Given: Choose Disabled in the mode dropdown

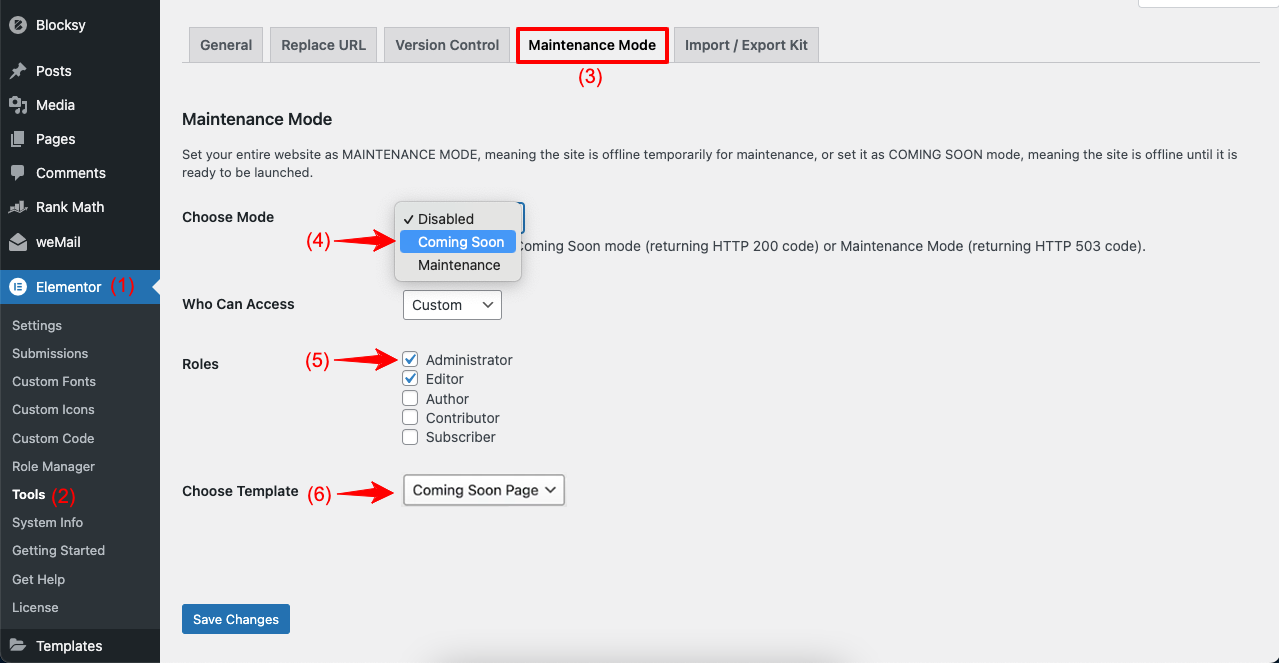Looking at the screenshot, I should point(458,219).
